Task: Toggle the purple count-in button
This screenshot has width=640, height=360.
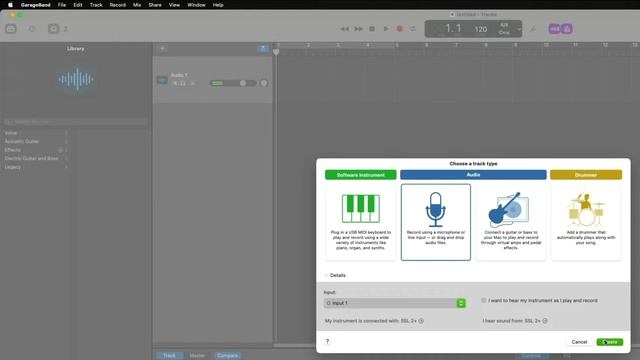Action: pyautogui.click(x=554, y=29)
